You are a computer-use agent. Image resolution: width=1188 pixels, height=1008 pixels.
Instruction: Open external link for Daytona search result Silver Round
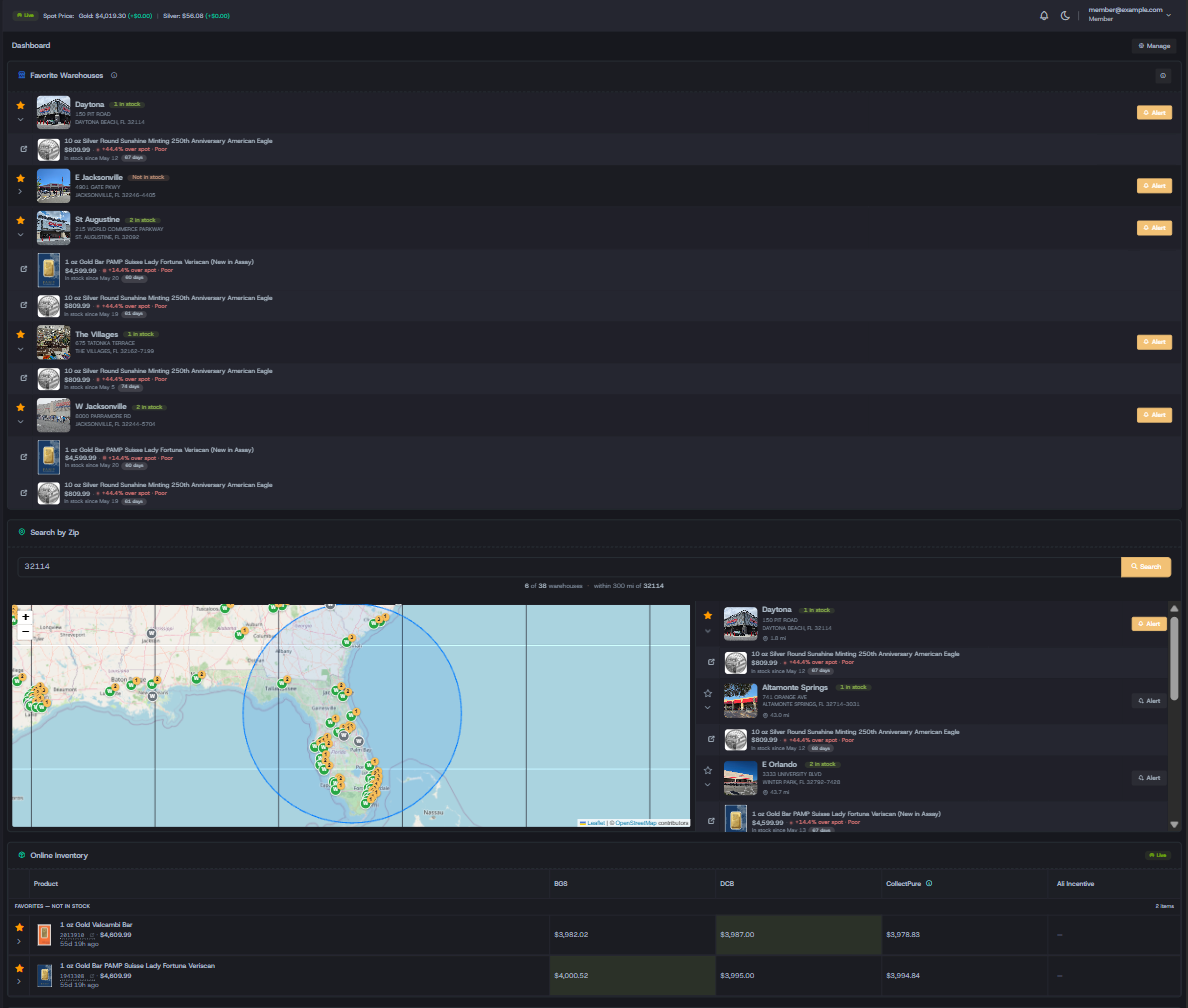tap(711, 662)
